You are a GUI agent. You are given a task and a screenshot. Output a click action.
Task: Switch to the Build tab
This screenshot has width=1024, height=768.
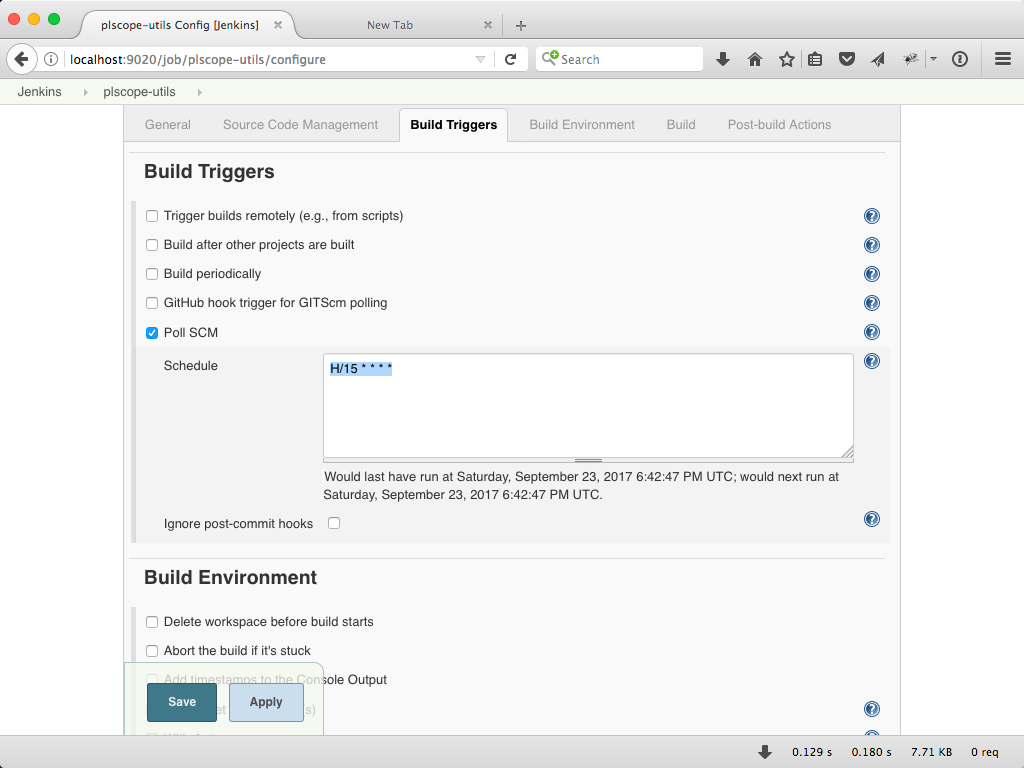click(x=681, y=125)
